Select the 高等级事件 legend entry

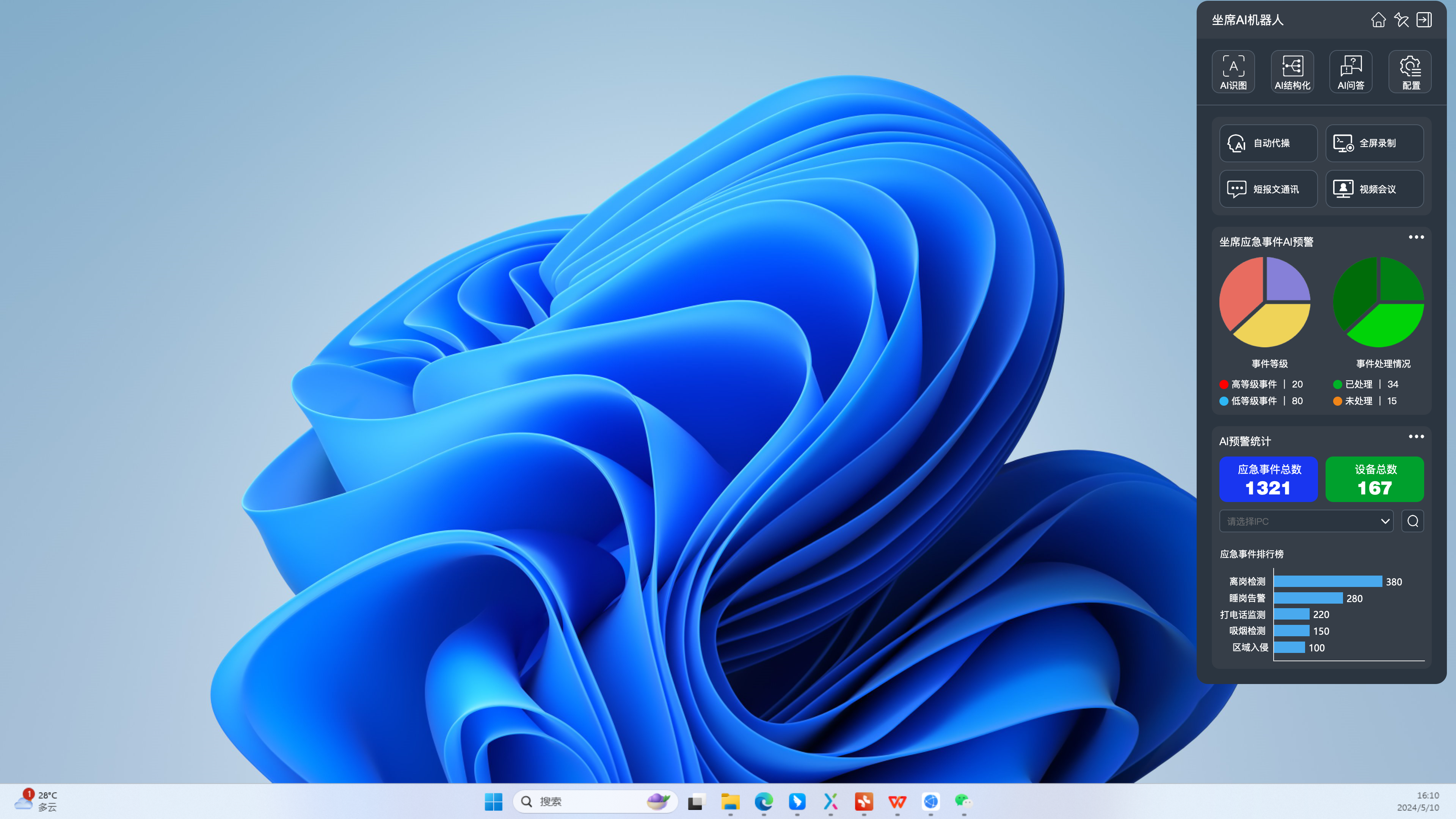1261,384
